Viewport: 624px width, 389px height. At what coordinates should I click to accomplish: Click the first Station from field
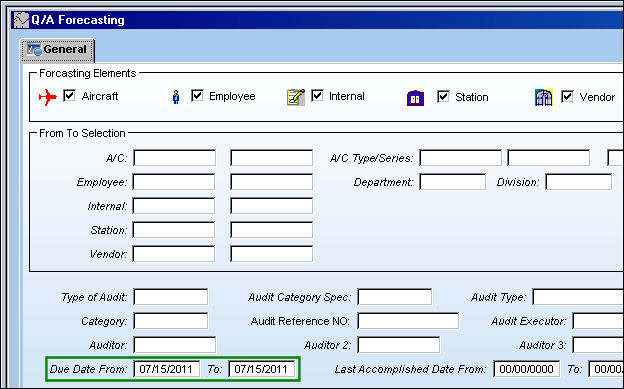[x=174, y=230]
